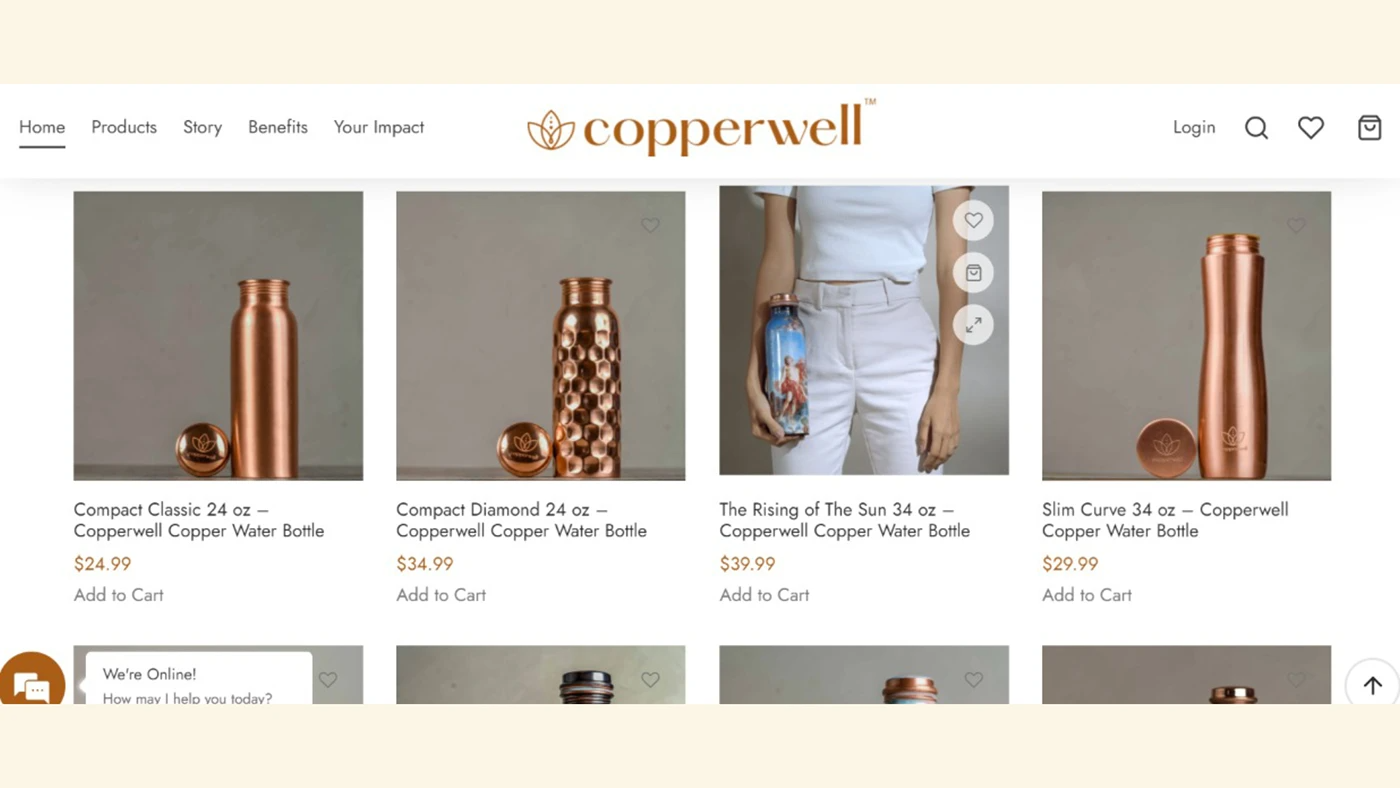This screenshot has height=788, width=1400.
Task: Toggle wishlist heart on Compact Diamond 24 oz
Action: click(x=650, y=226)
